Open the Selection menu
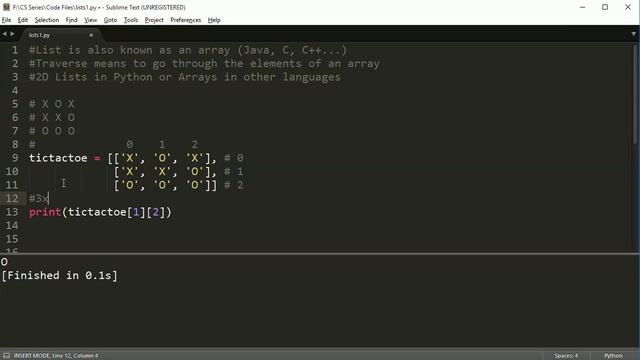The height and width of the screenshot is (360, 640). click(47, 20)
